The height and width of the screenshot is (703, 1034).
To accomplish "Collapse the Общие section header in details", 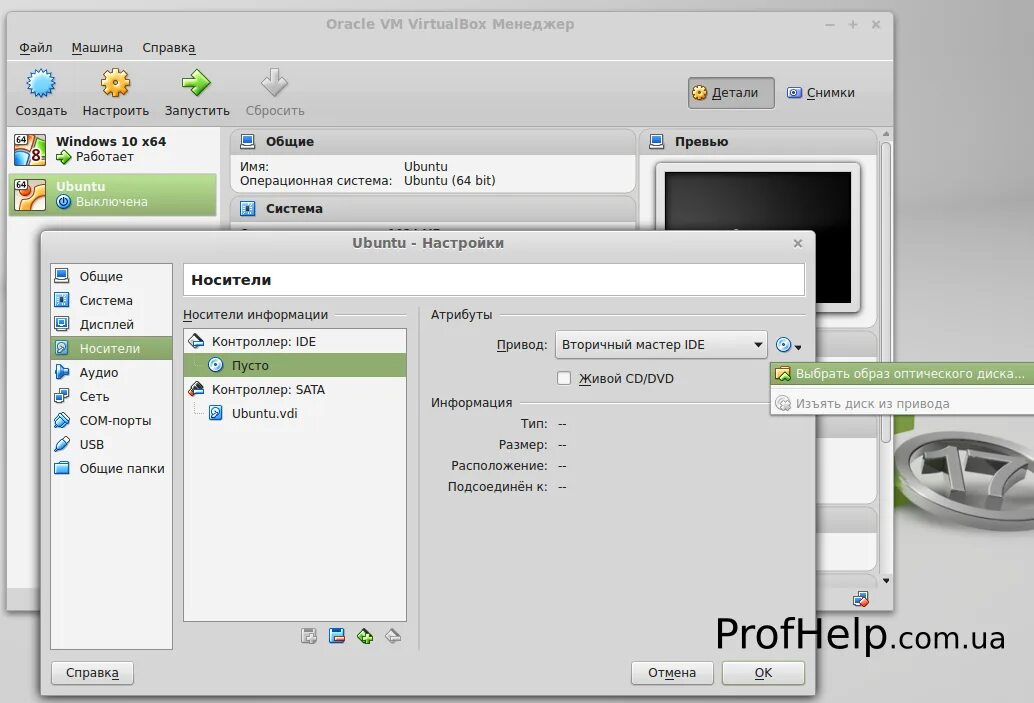I will (433, 142).
